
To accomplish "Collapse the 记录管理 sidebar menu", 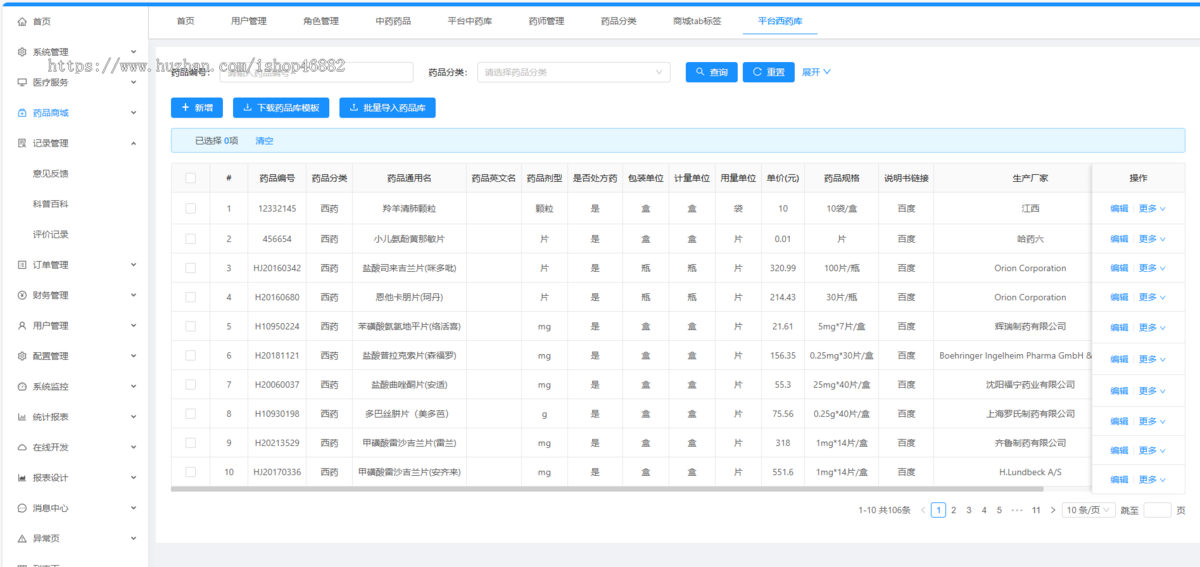I will point(133,143).
